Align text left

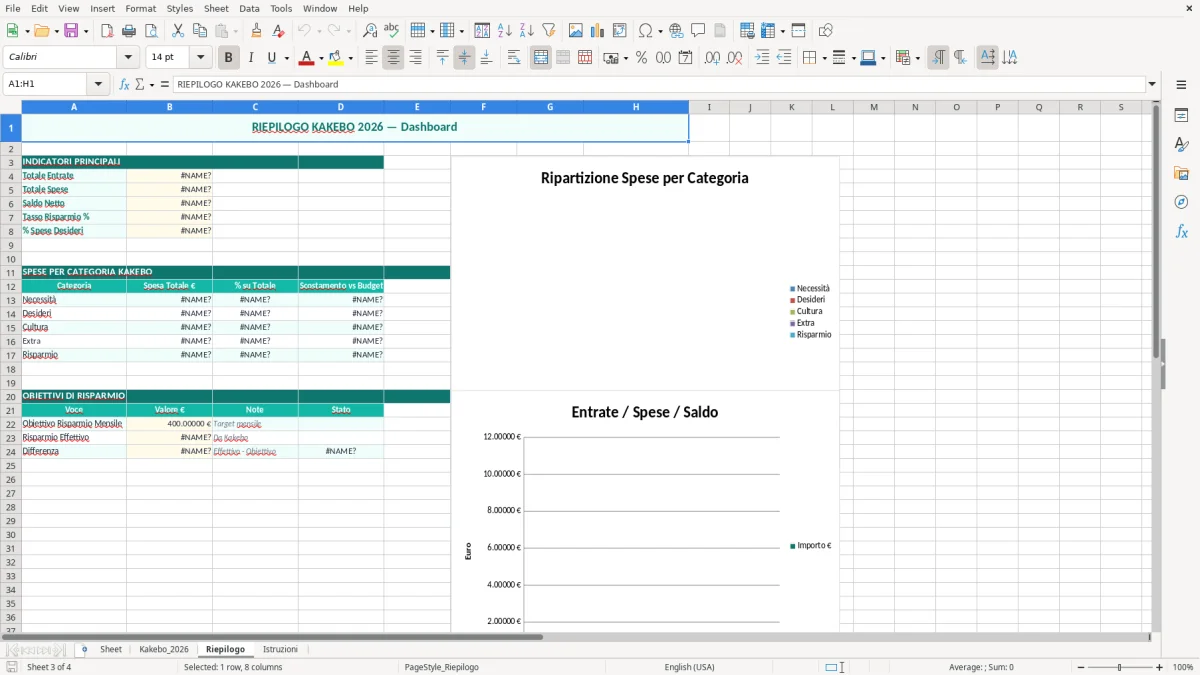click(371, 58)
